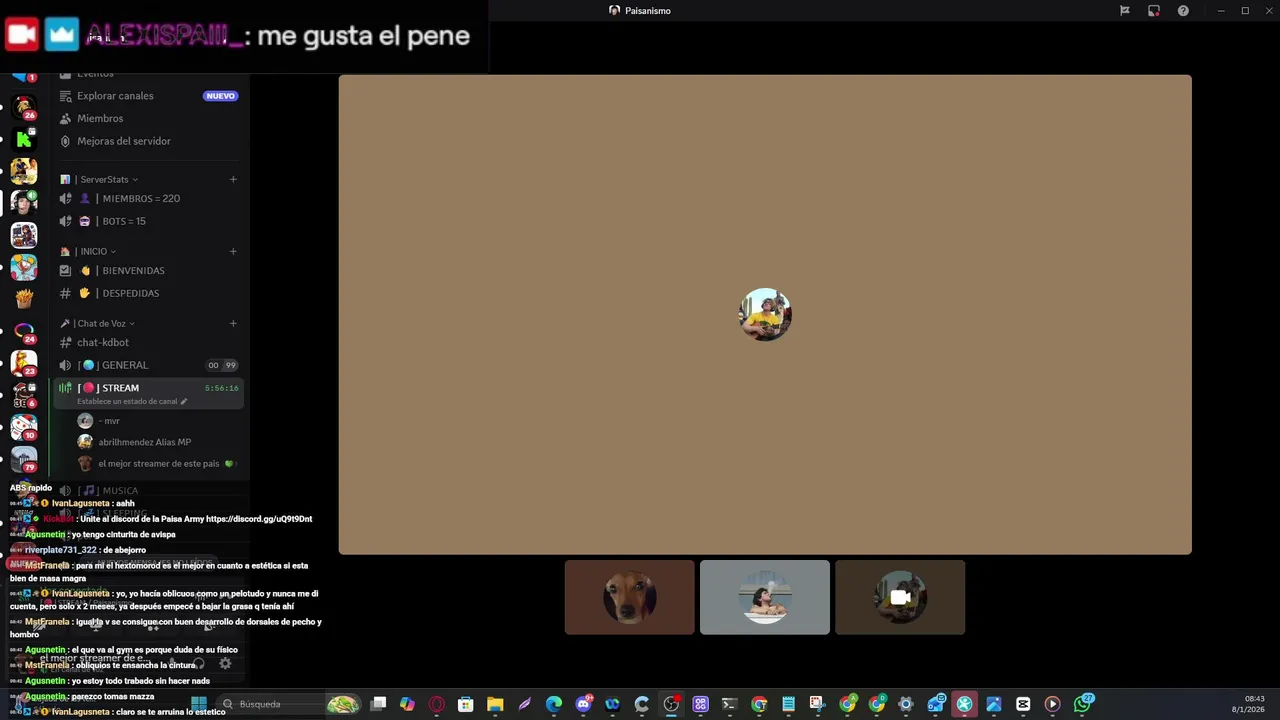Click the NUEVO badge beside Explorar canales
The width and height of the screenshot is (1280, 720).
click(x=220, y=96)
